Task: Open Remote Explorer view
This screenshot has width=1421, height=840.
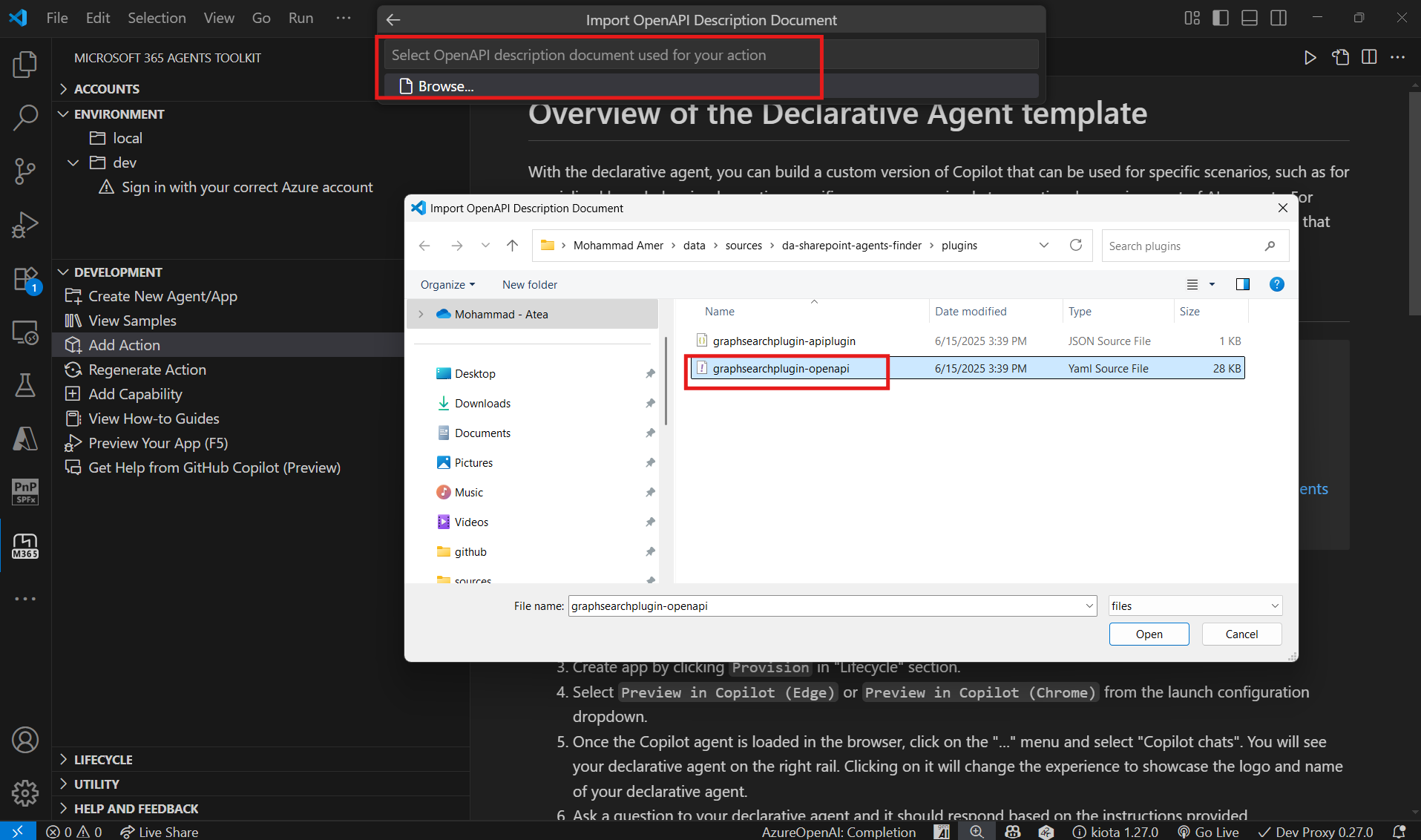Action: 25,332
